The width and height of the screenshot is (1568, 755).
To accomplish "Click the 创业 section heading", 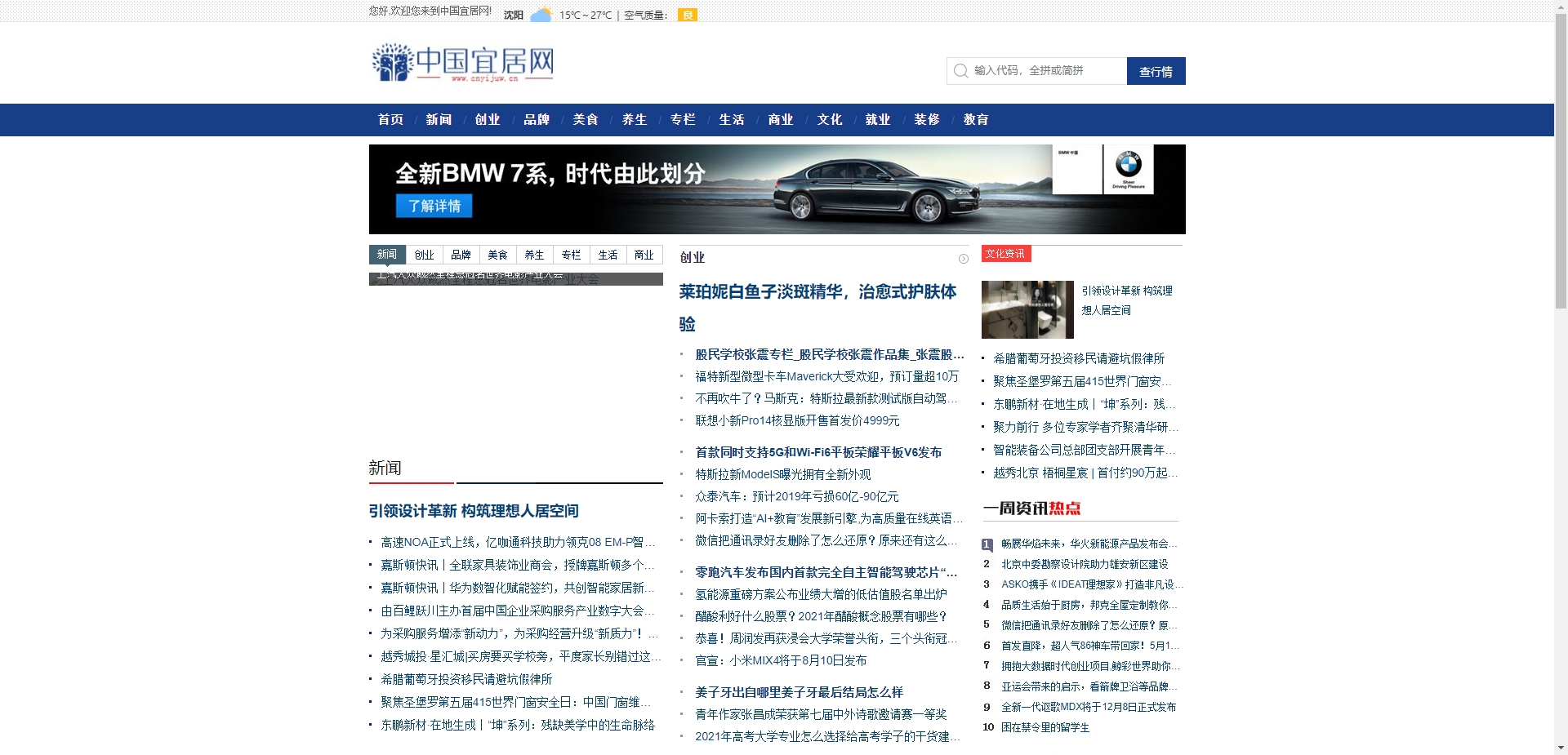I will 693,257.
